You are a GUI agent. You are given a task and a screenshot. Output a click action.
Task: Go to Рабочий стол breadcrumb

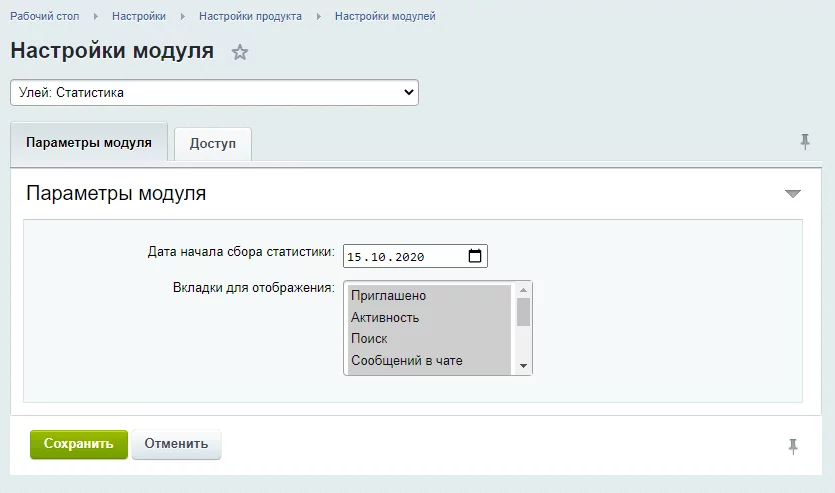click(45, 17)
